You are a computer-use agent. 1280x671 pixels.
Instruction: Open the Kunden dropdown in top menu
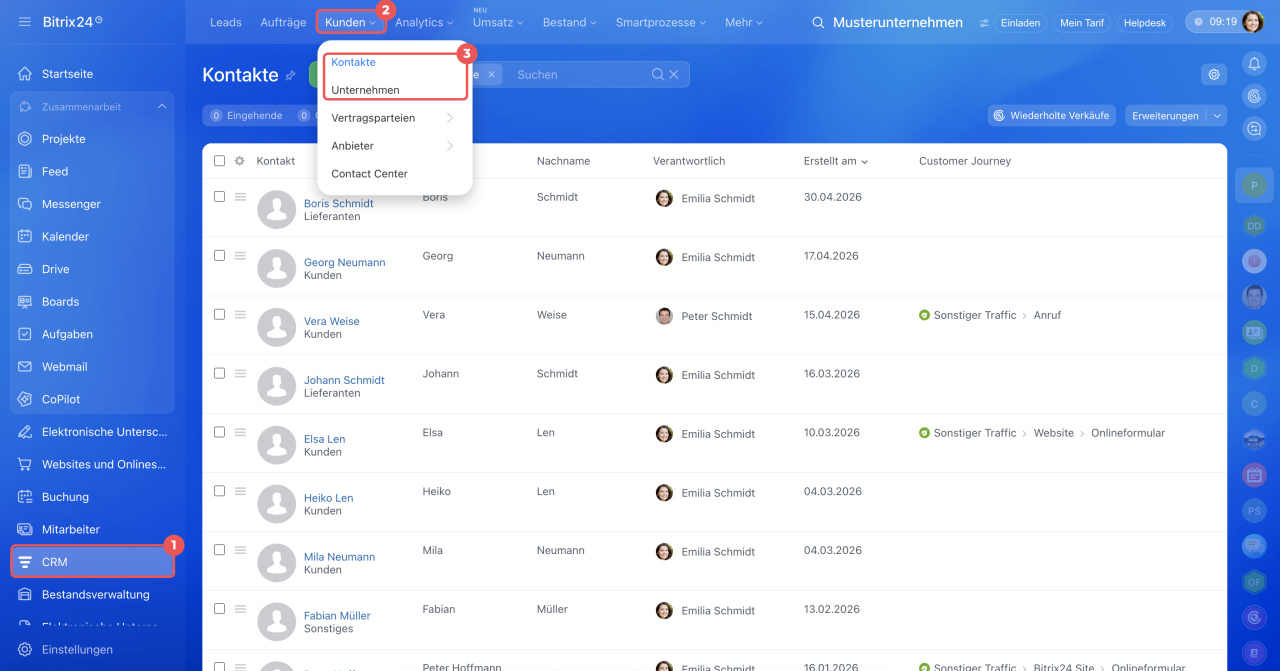pos(351,22)
